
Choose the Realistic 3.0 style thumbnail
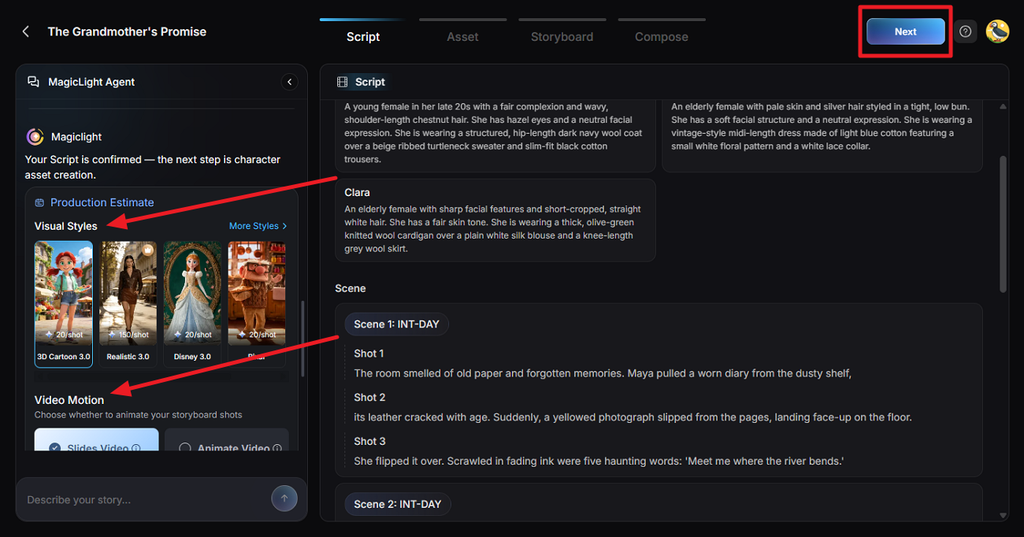click(128, 304)
